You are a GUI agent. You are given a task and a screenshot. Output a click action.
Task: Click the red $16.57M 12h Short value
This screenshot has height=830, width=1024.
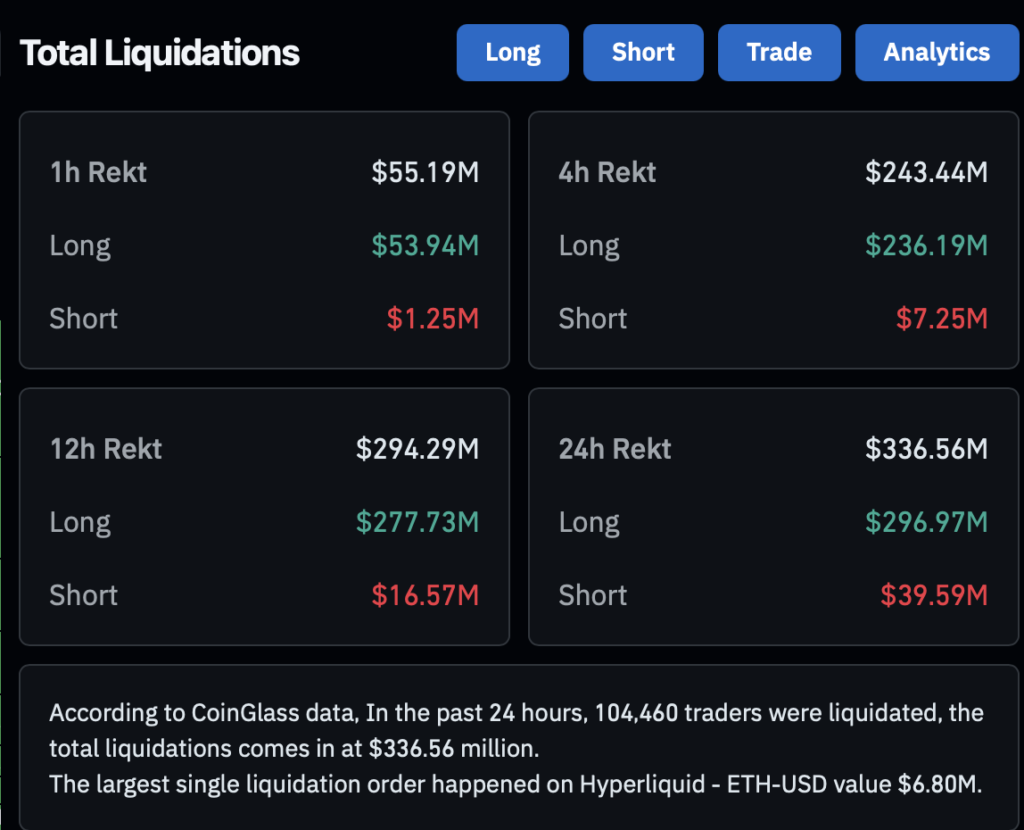(x=425, y=595)
